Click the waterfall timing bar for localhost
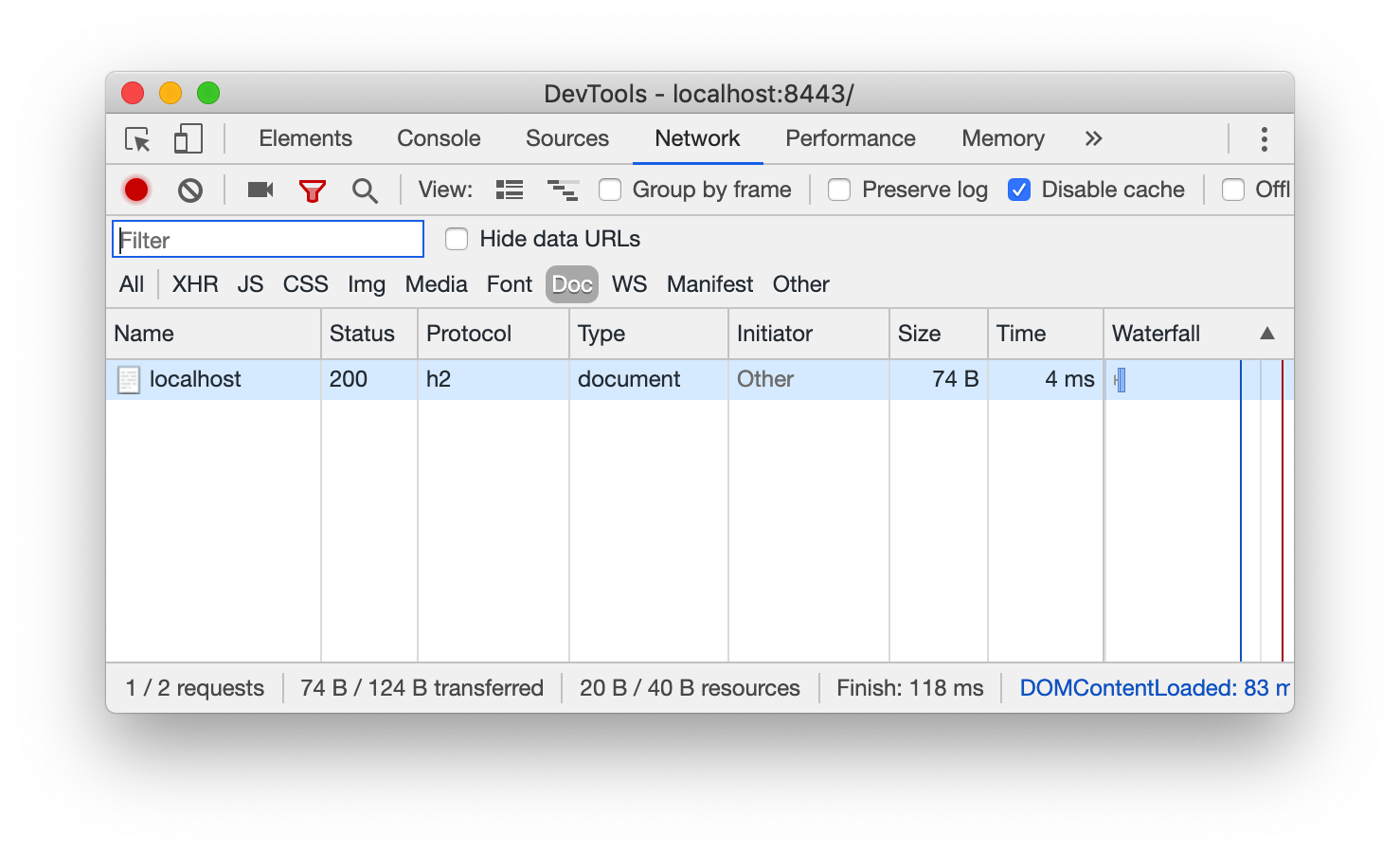The width and height of the screenshot is (1400, 853). click(1120, 380)
